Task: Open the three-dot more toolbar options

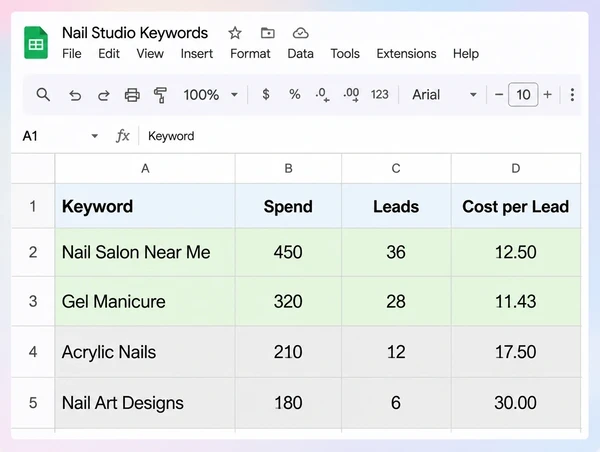Action: (572, 95)
